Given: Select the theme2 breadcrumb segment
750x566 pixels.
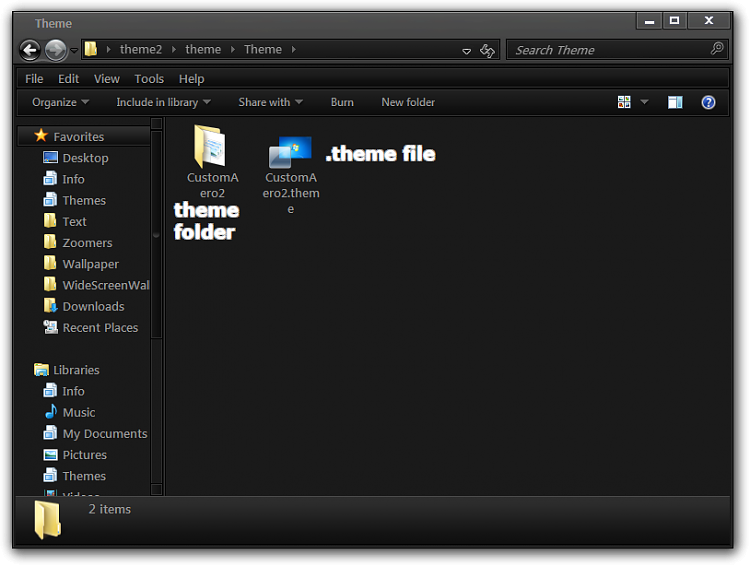Looking at the screenshot, I should click(141, 49).
